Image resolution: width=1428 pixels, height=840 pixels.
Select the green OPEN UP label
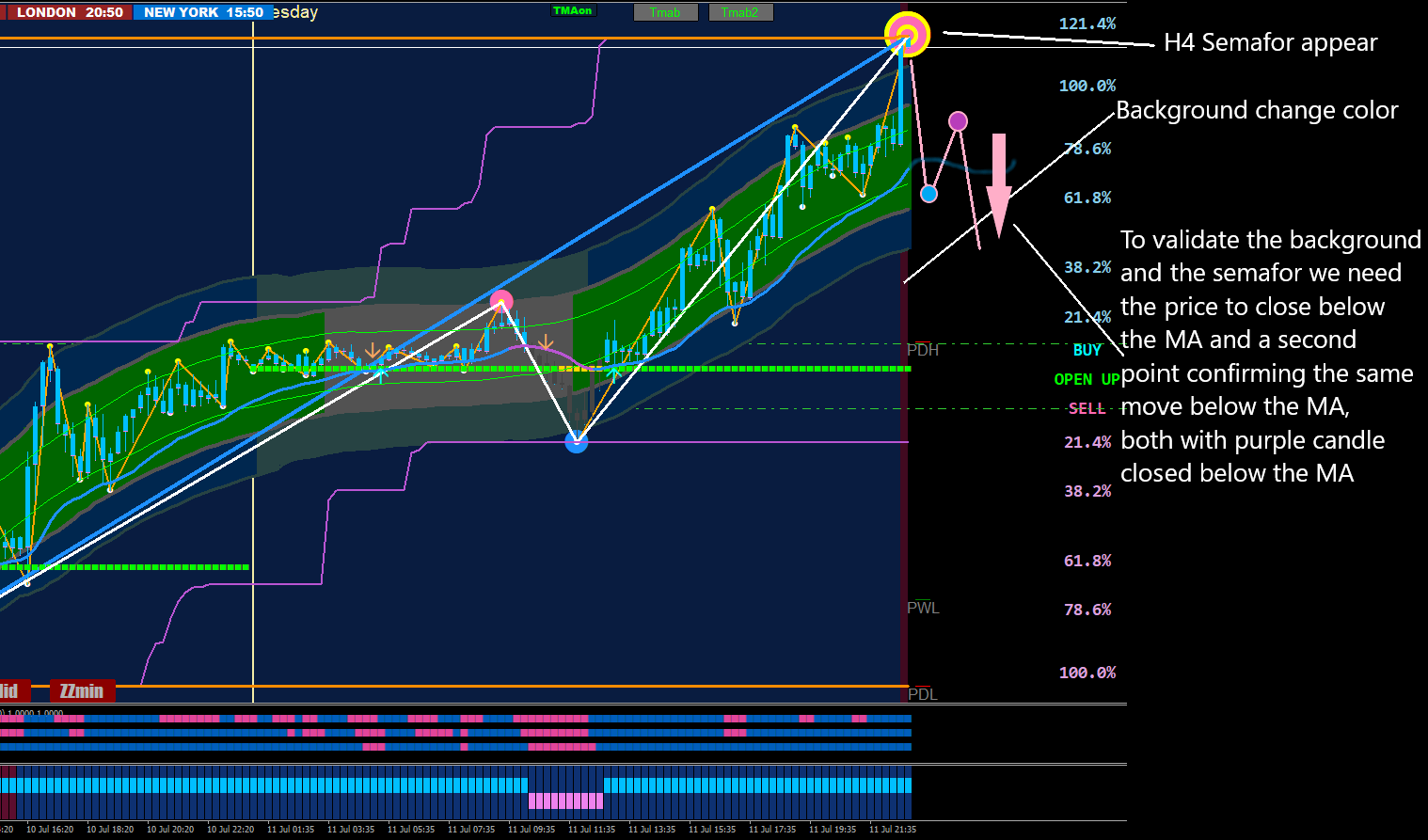(1087, 379)
